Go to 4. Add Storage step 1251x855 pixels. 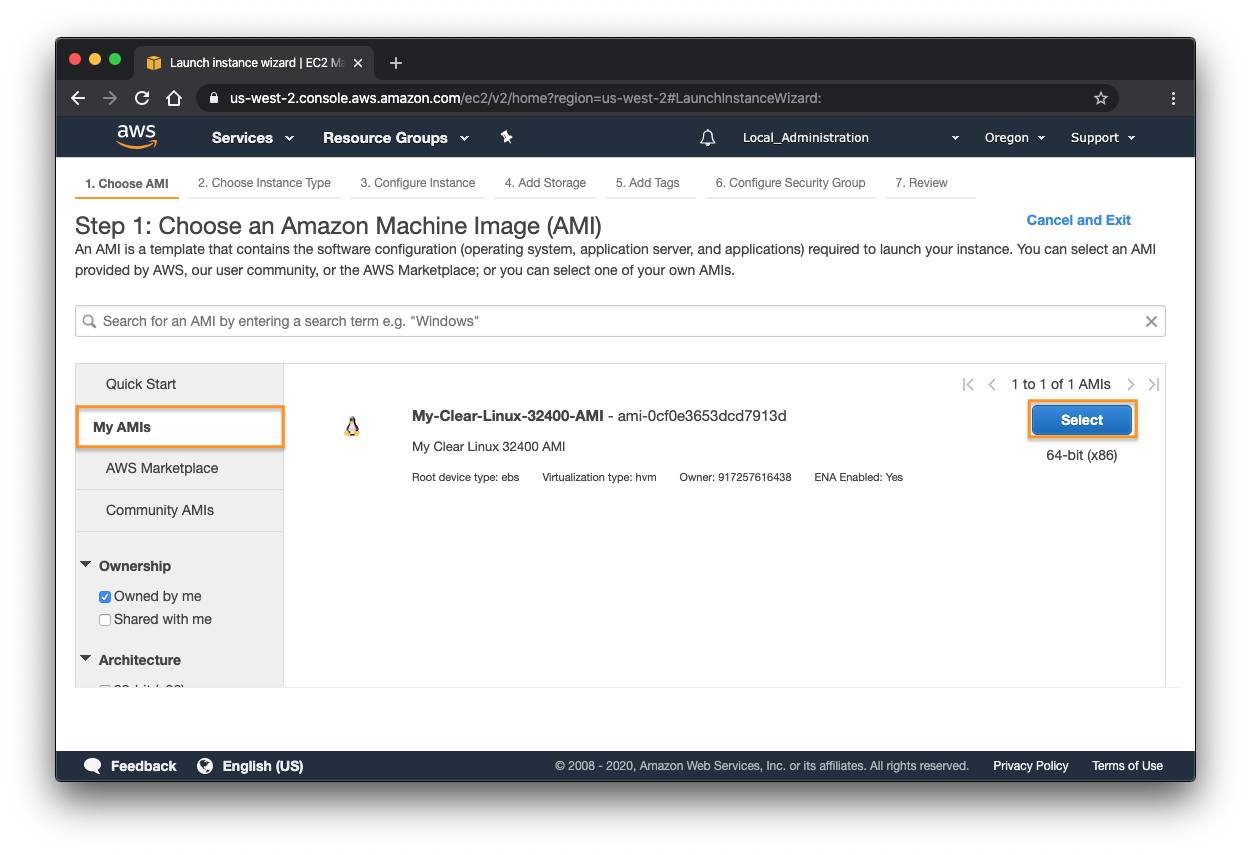click(x=545, y=183)
